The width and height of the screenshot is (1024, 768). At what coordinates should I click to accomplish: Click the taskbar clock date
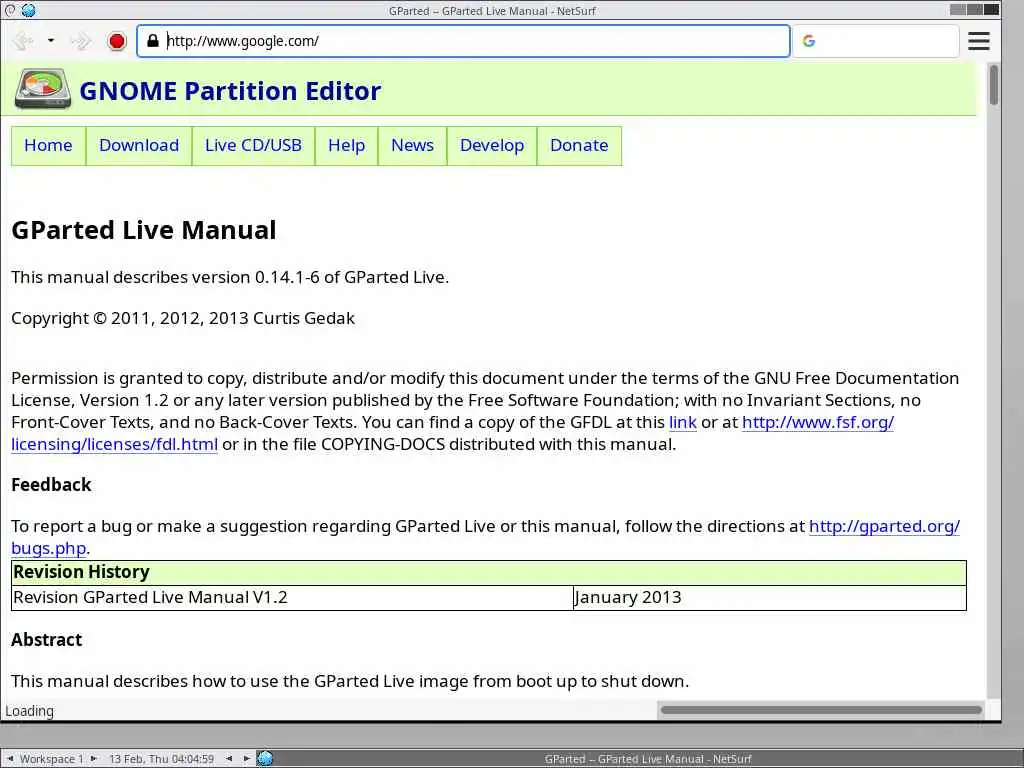(x=161, y=759)
